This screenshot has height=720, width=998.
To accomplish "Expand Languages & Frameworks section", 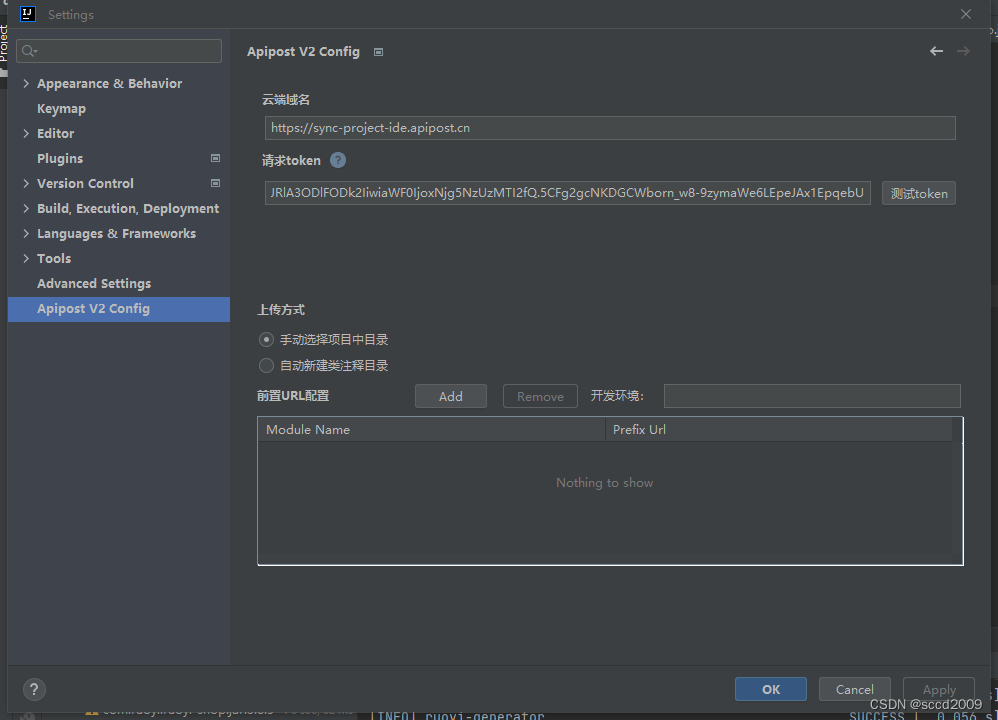I will pos(26,233).
